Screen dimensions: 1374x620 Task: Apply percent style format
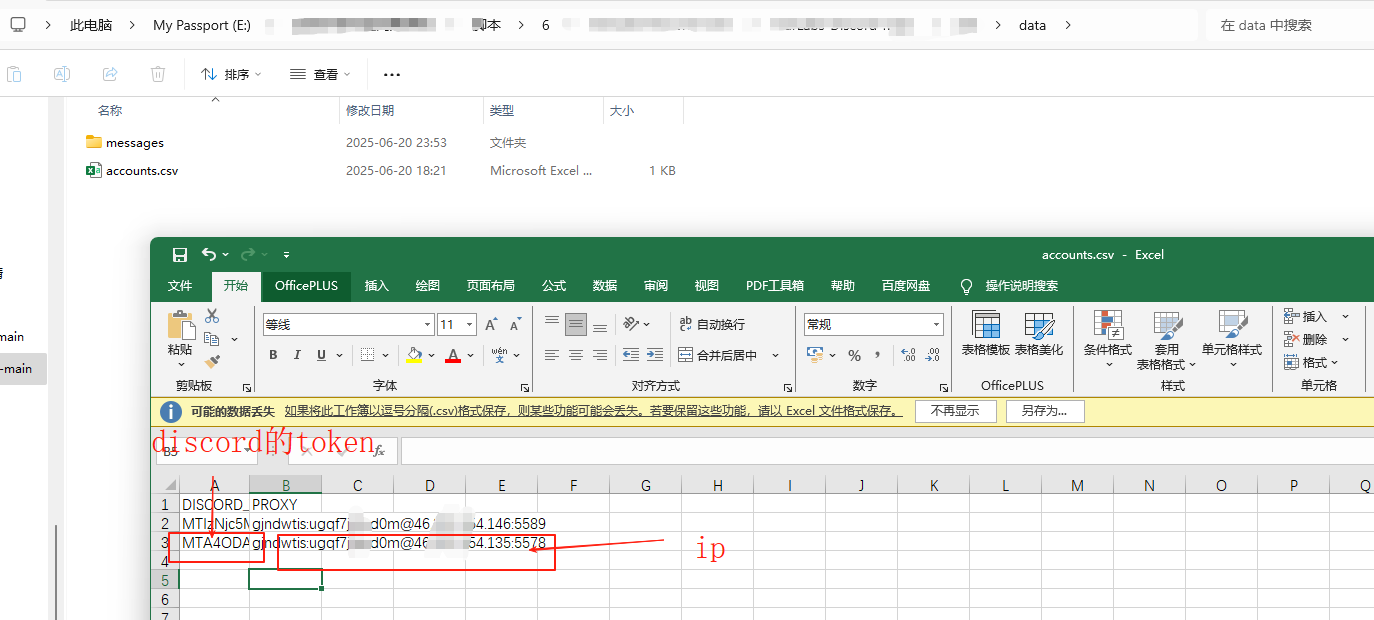(854, 355)
